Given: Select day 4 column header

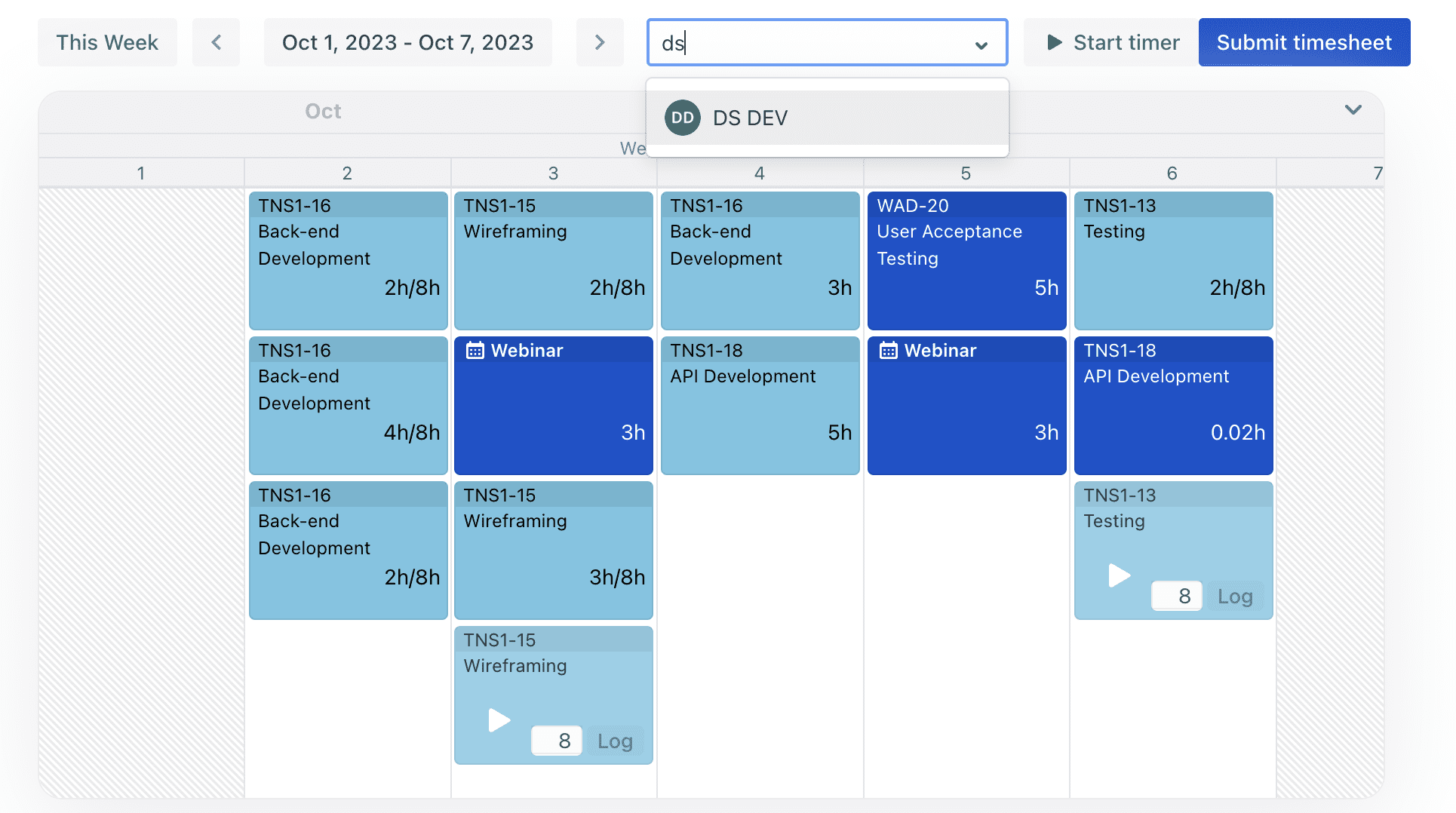Looking at the screenshot, I should pyautogui.click(x=760, y=173).
